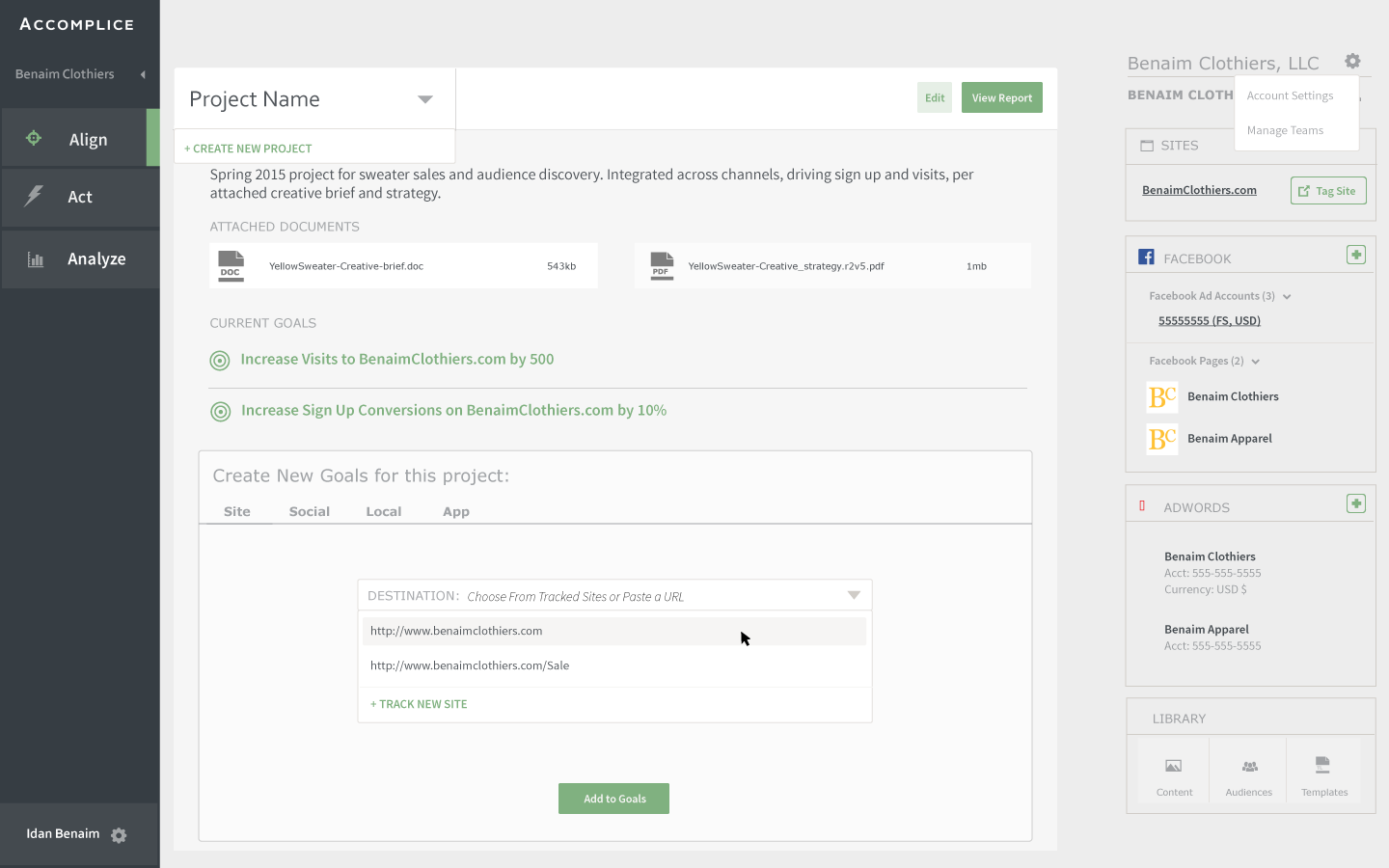Viewport: 1389px width, 868px height.
Task: Click the Add to Goals button
Action: [x=613, y=799]
